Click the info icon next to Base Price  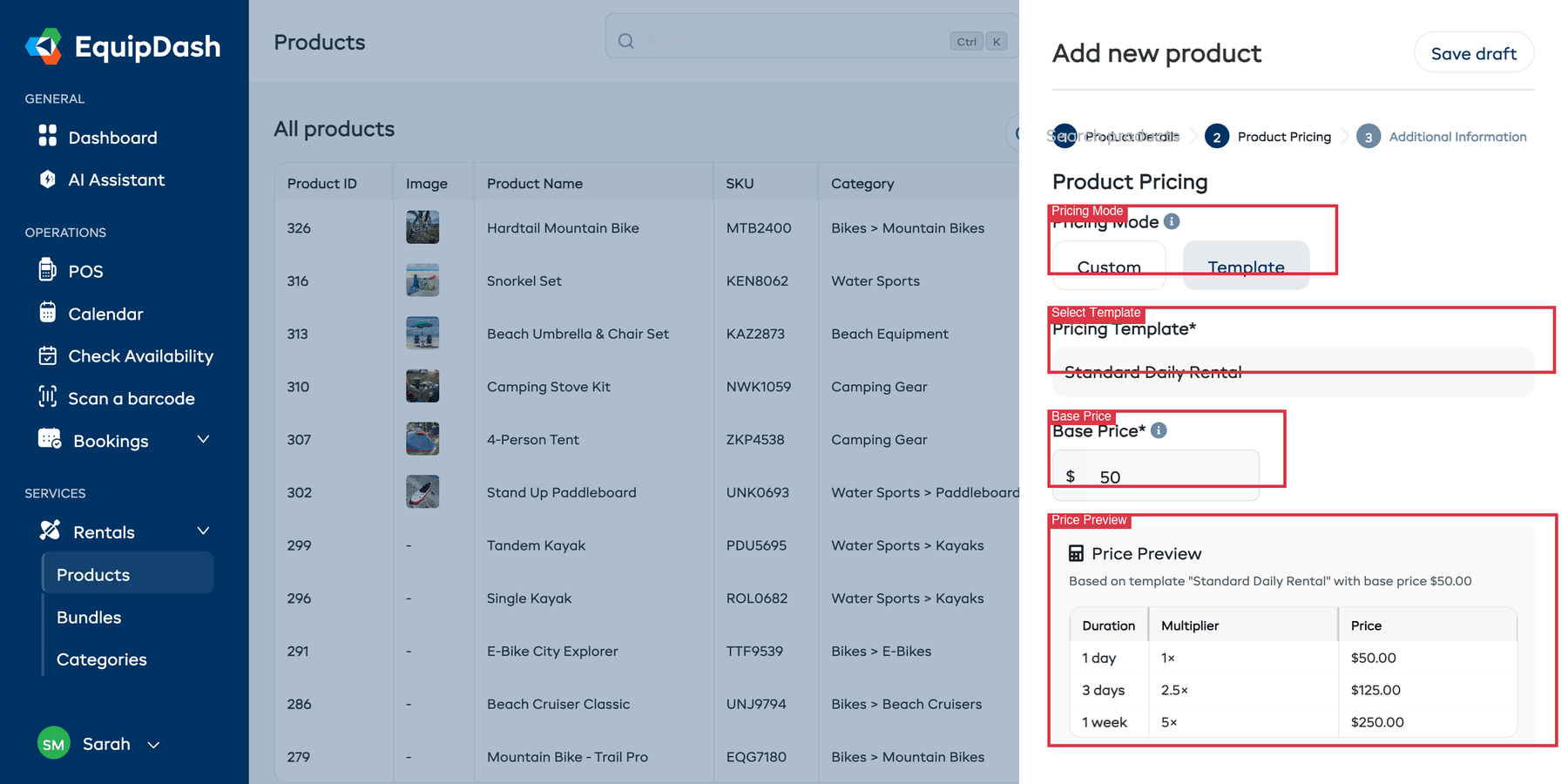point(1158,429)
